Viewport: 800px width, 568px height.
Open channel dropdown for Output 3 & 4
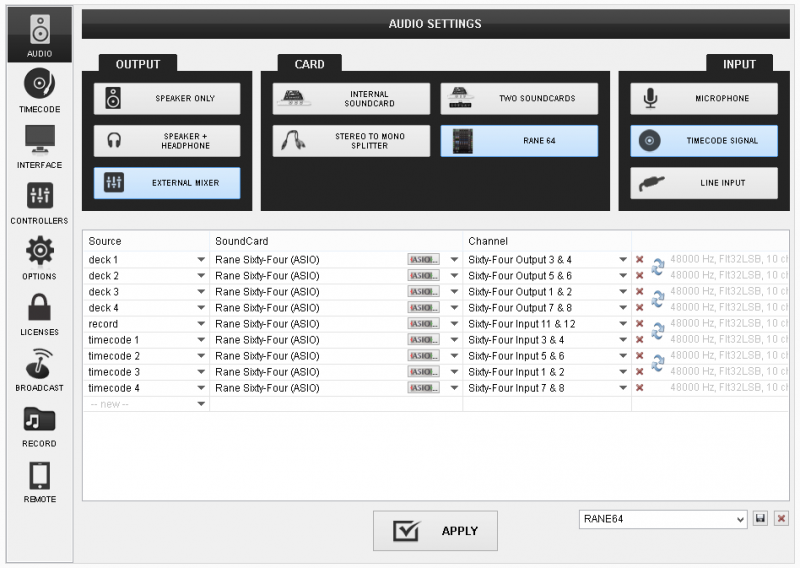[x=623, y=260]
